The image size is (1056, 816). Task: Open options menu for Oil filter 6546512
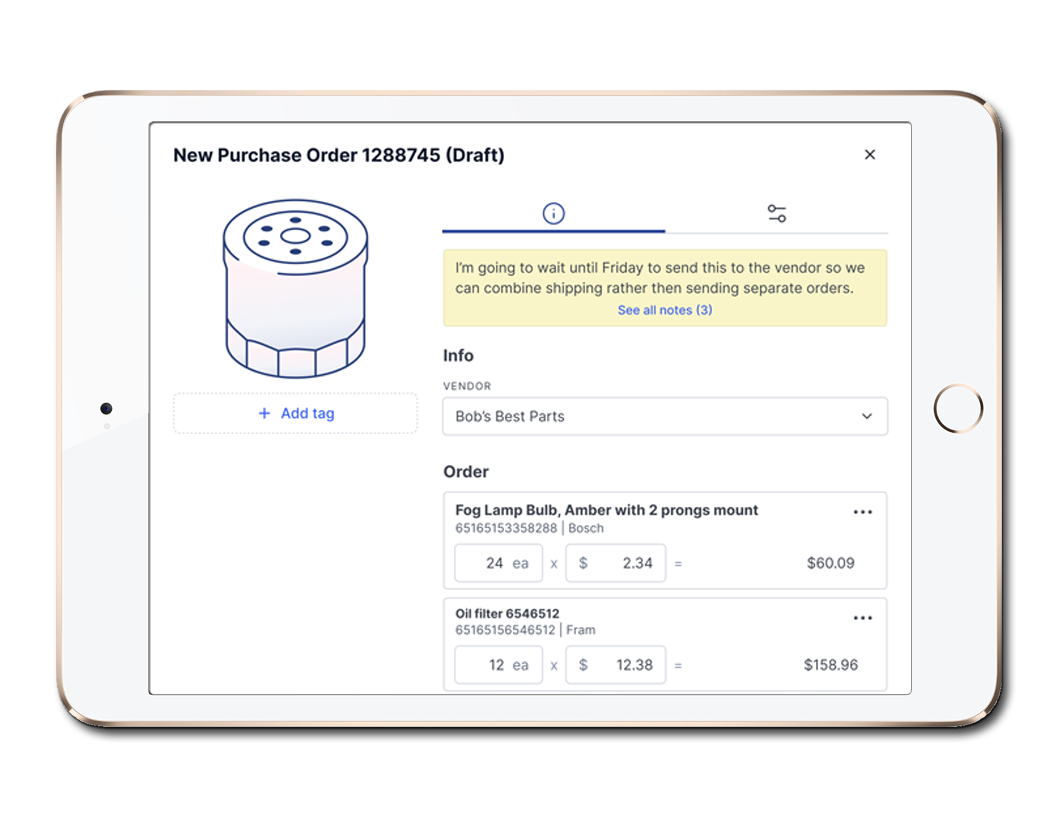pyautogui.click(x=863, y=617)
